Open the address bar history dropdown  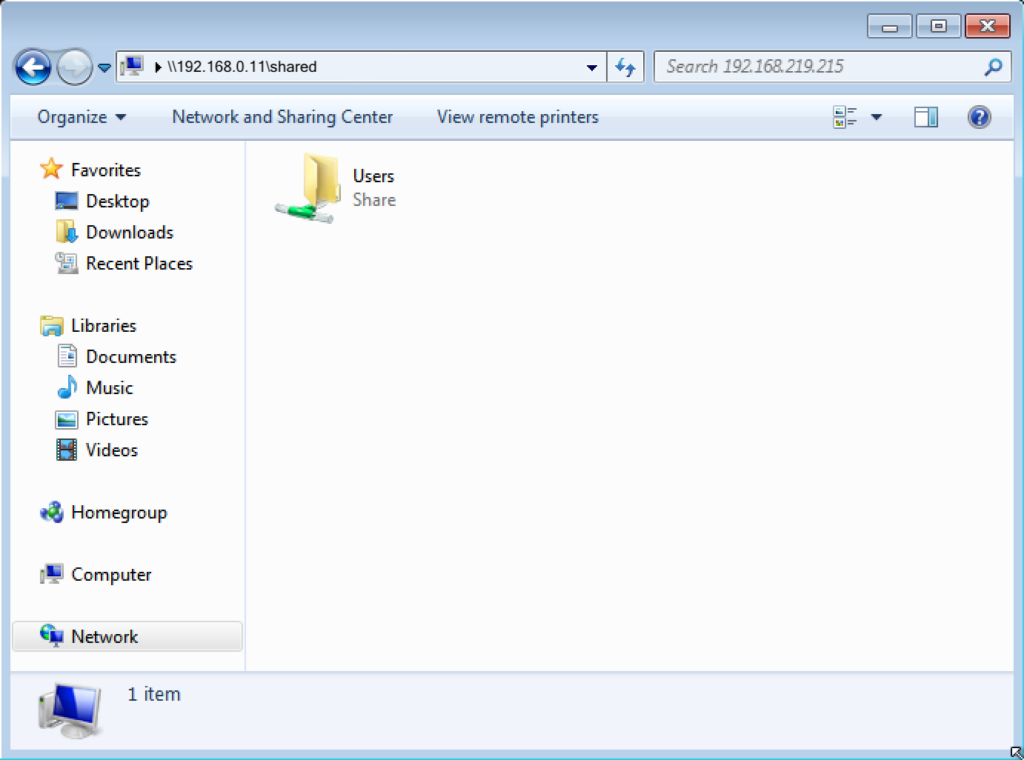tap(592, 67)
